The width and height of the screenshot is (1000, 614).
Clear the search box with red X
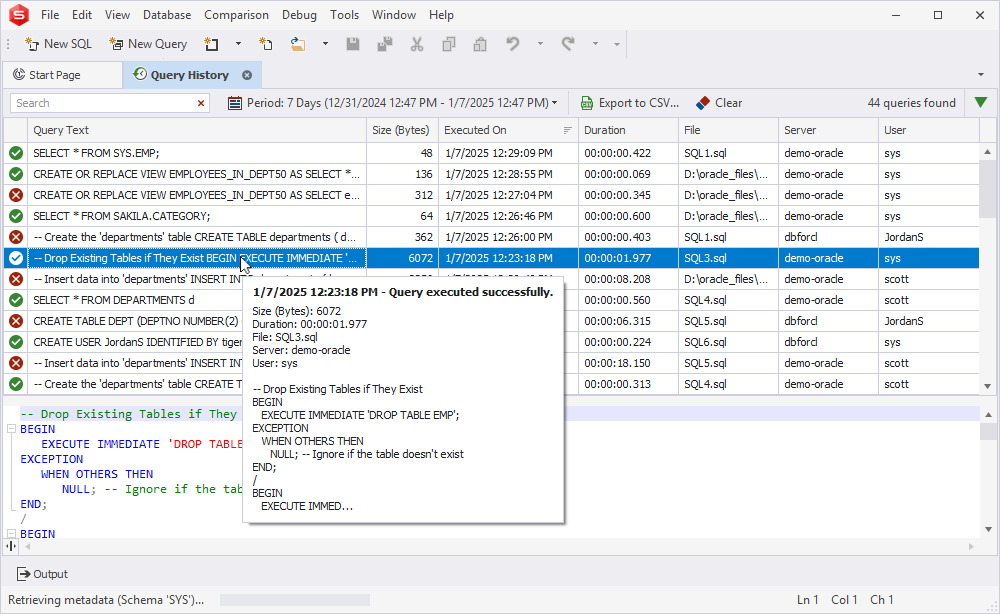(x=201, y=103)
